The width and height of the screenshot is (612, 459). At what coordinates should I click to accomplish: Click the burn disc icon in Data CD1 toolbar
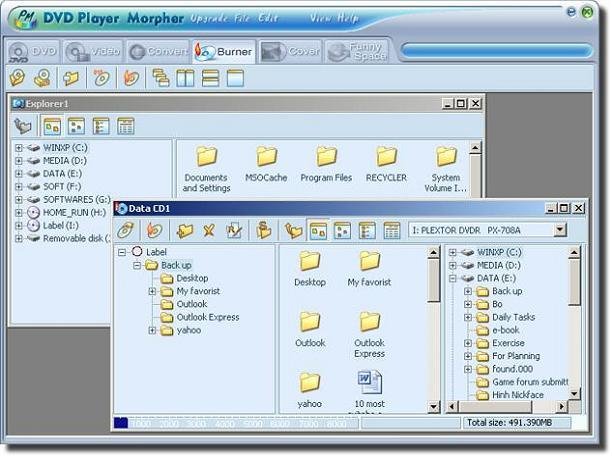[x=154, y=230]
